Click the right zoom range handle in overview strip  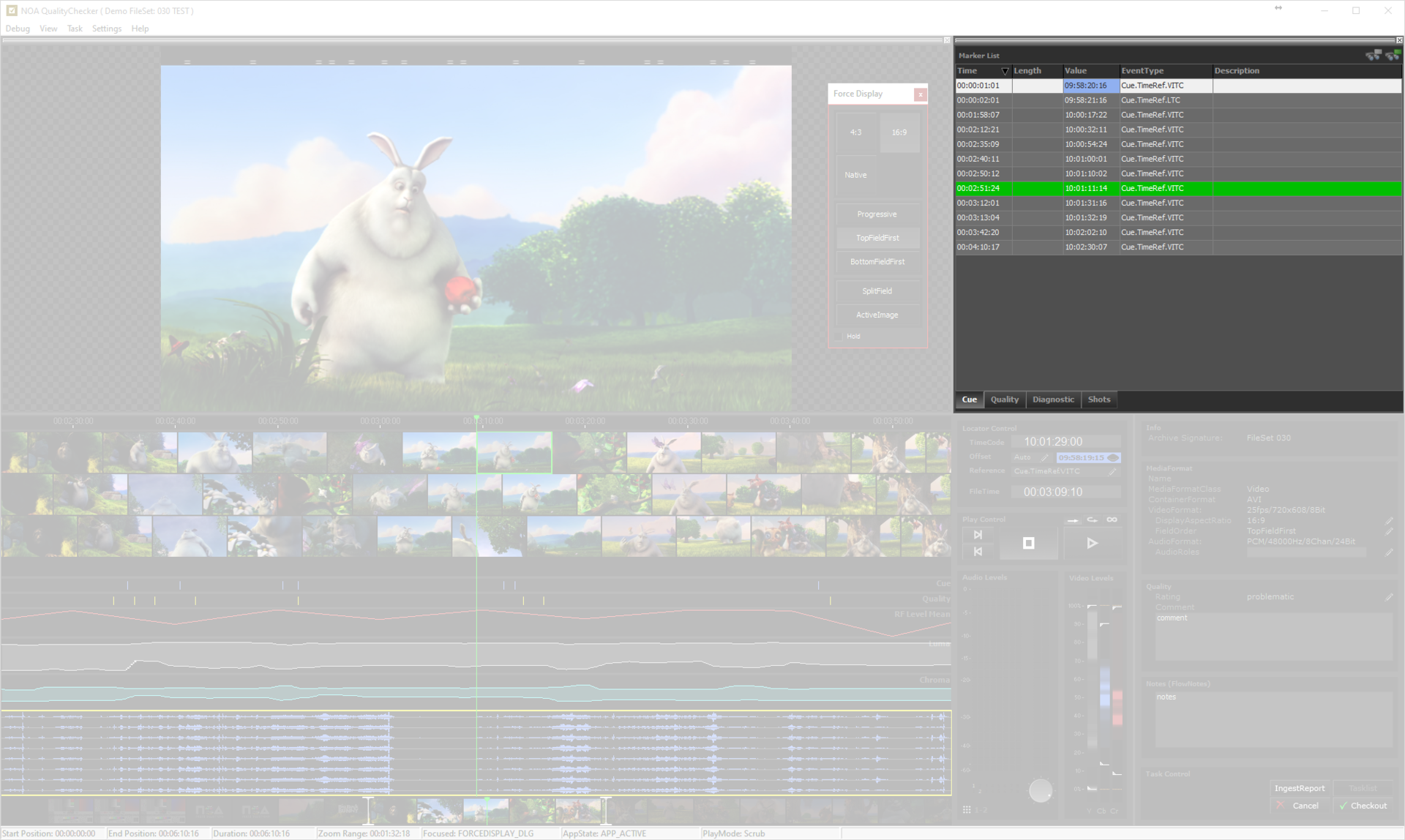(604, 811)
